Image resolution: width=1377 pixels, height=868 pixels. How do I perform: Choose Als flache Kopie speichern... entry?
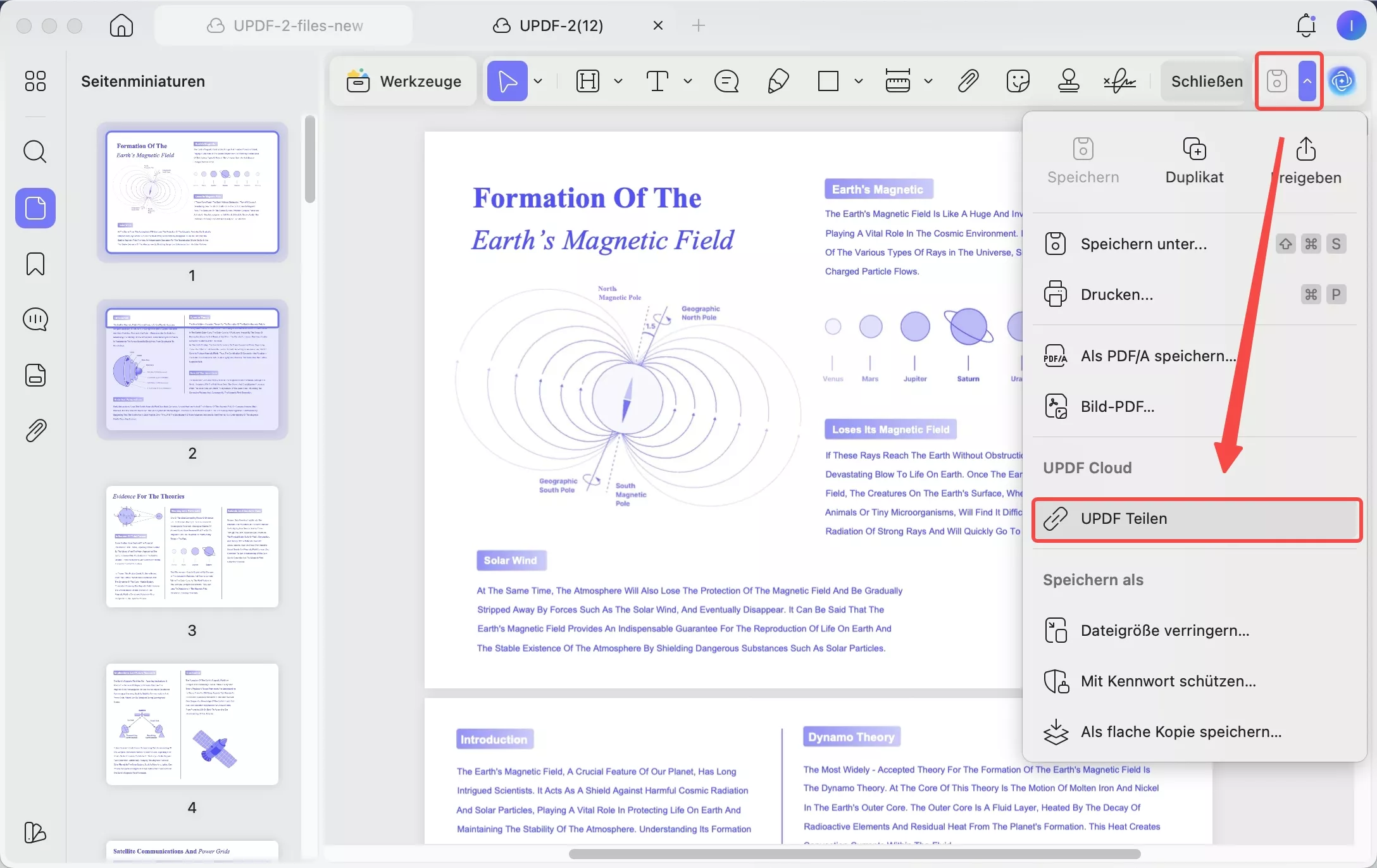click(x=1195, y=731)
